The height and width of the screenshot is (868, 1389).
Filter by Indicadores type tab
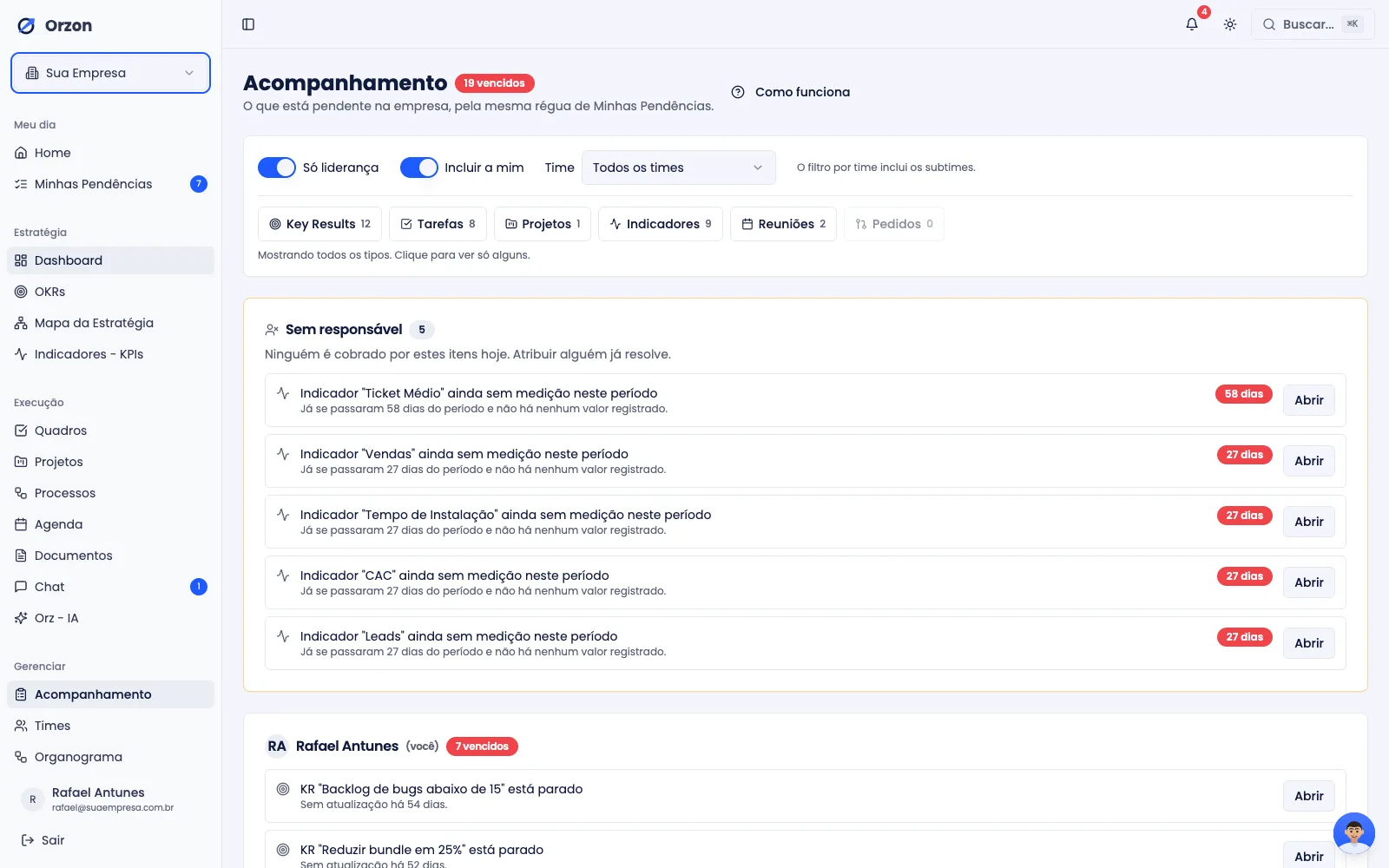(x=661, y=224)
